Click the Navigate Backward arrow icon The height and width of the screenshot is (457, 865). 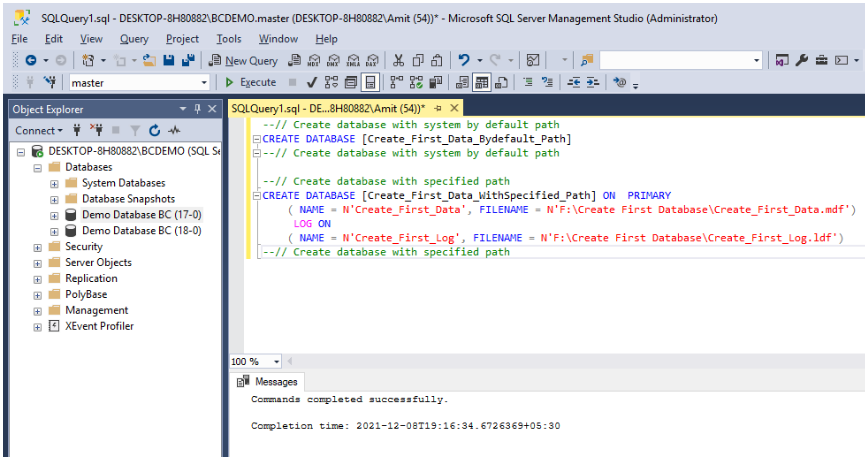click(31, 60)
